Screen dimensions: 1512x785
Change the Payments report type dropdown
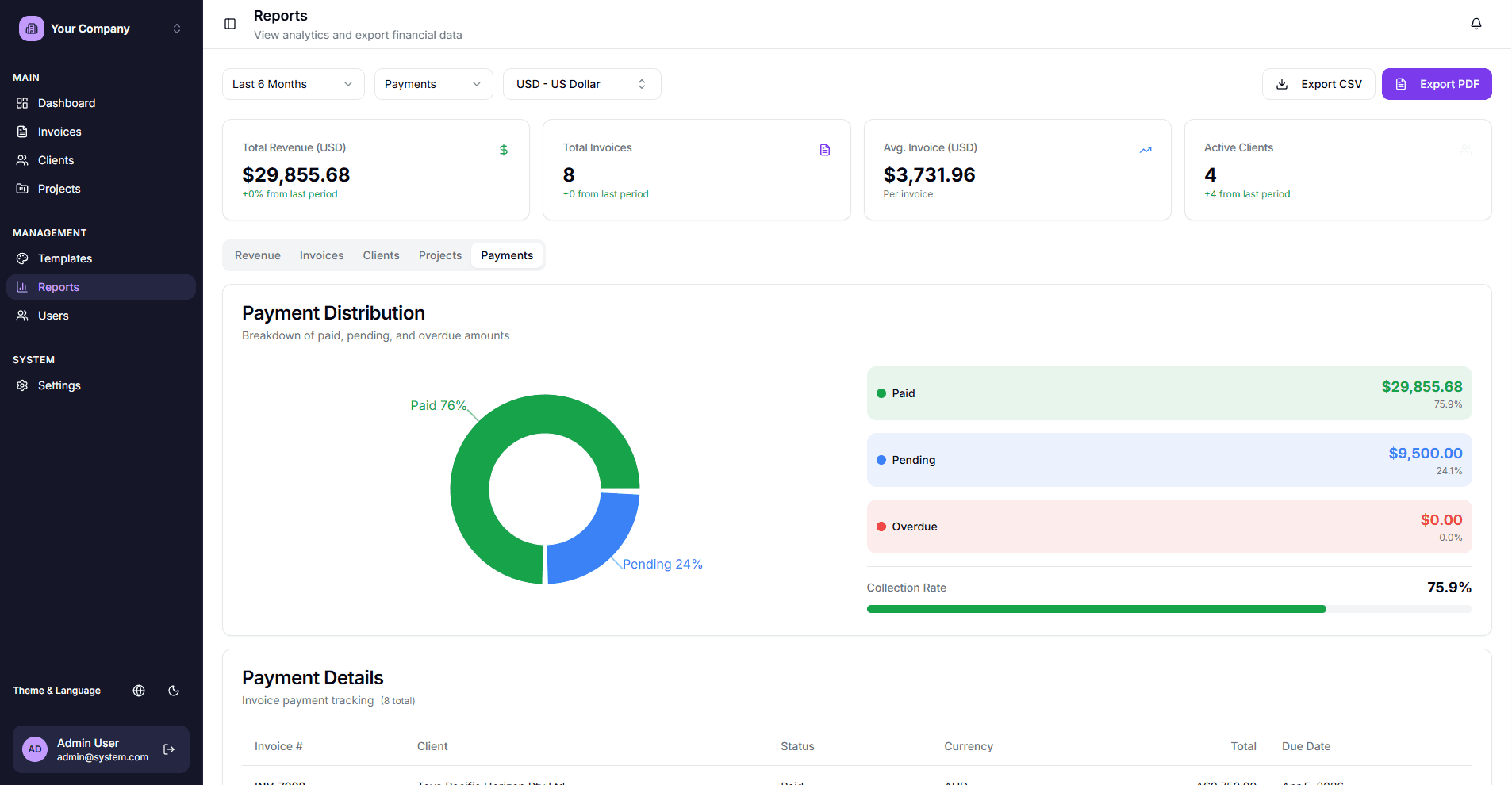(x=432, y=83)
